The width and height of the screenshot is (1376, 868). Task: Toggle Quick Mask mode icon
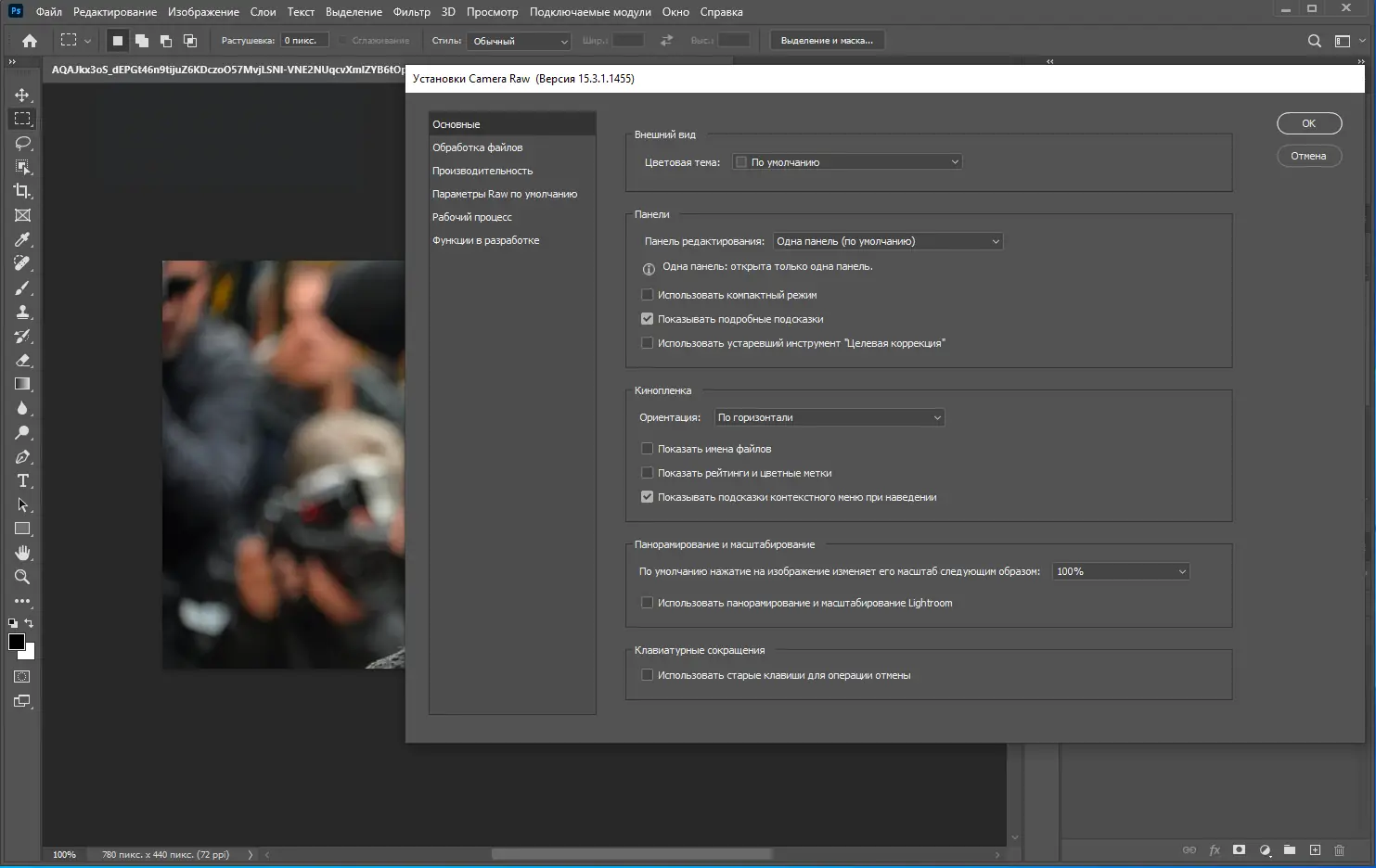(x=22, y=677)
